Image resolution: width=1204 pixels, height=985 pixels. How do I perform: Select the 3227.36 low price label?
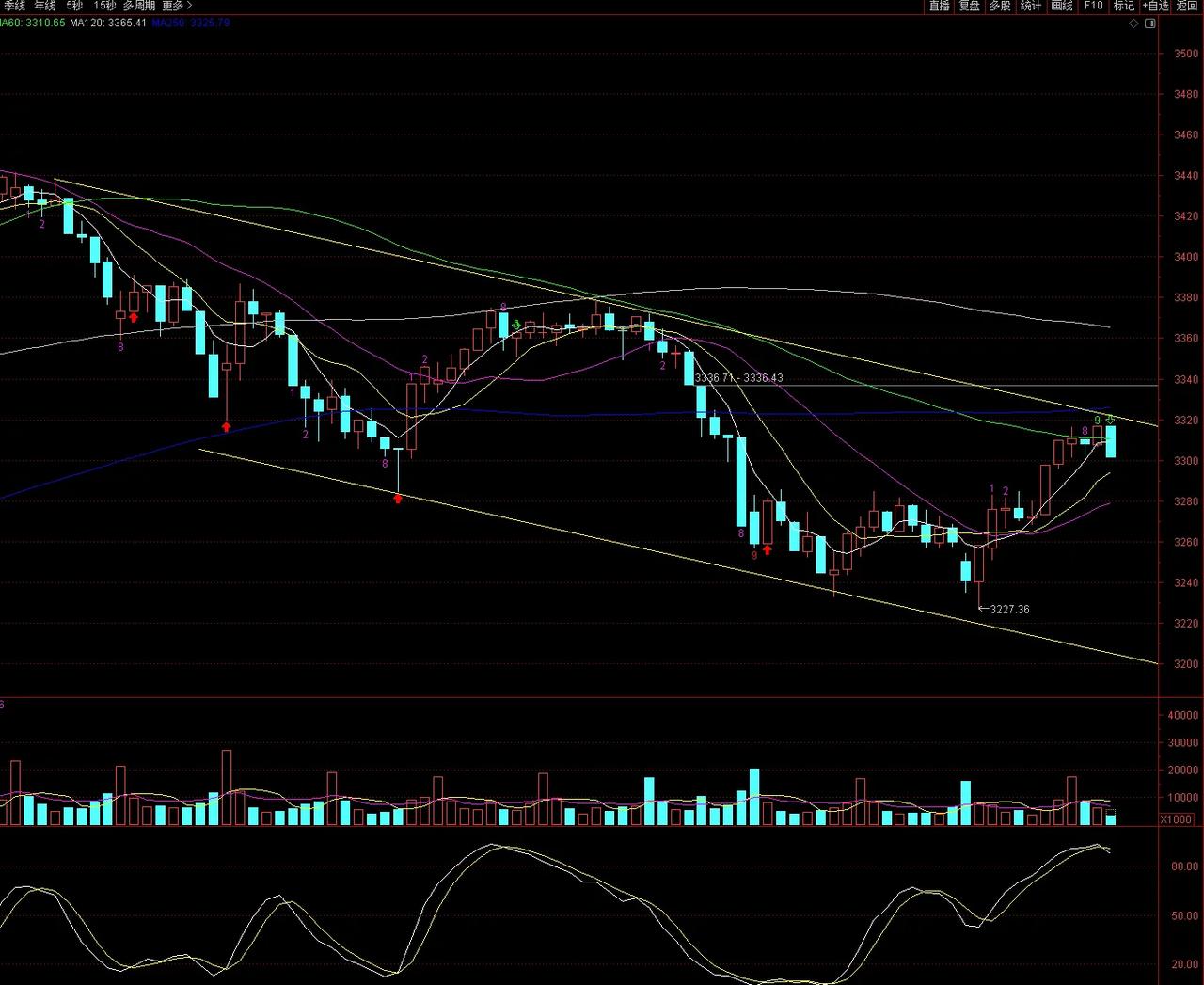coord(1009,610)
